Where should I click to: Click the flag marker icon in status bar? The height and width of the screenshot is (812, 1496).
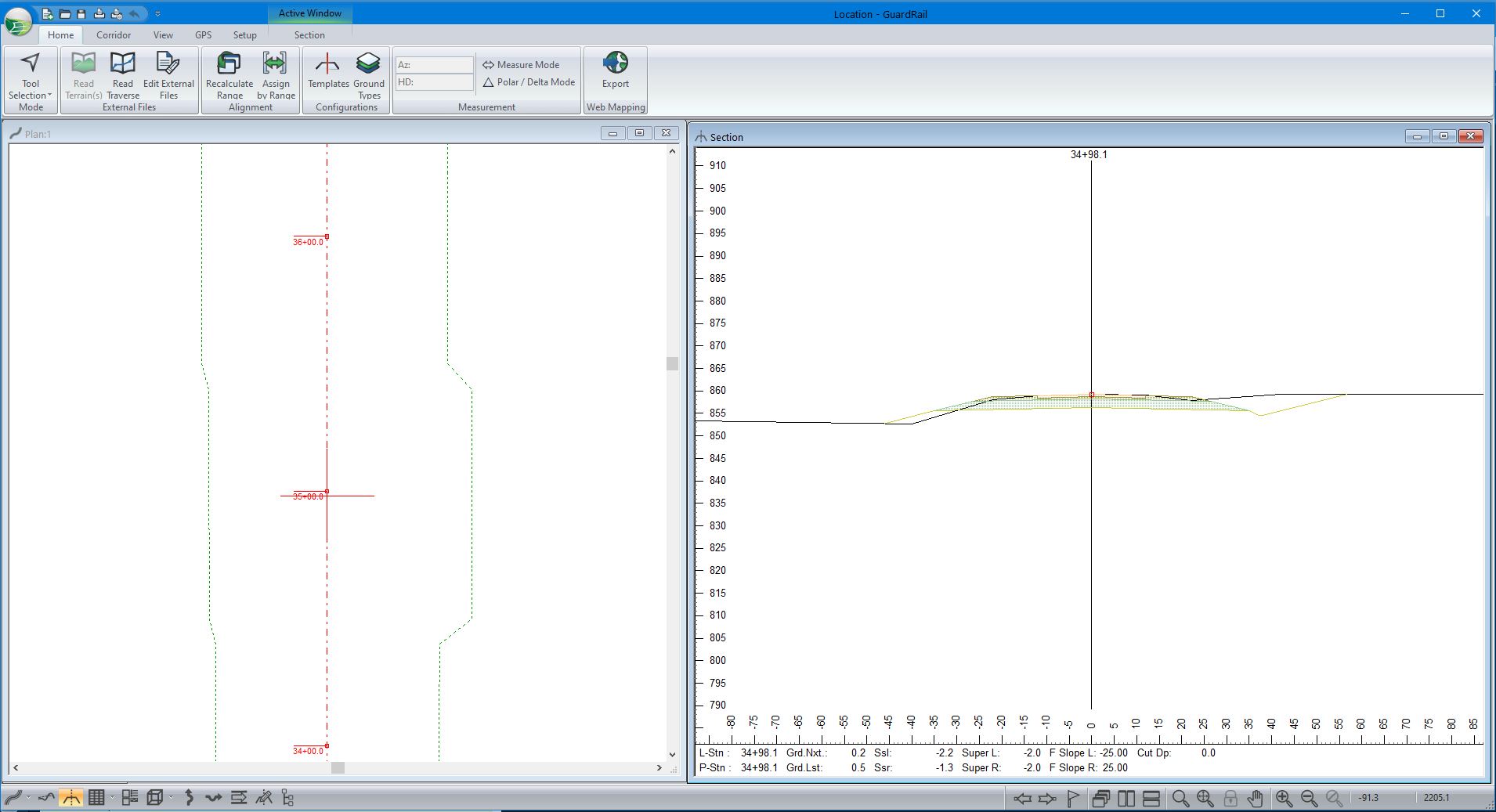(1073, 799)
